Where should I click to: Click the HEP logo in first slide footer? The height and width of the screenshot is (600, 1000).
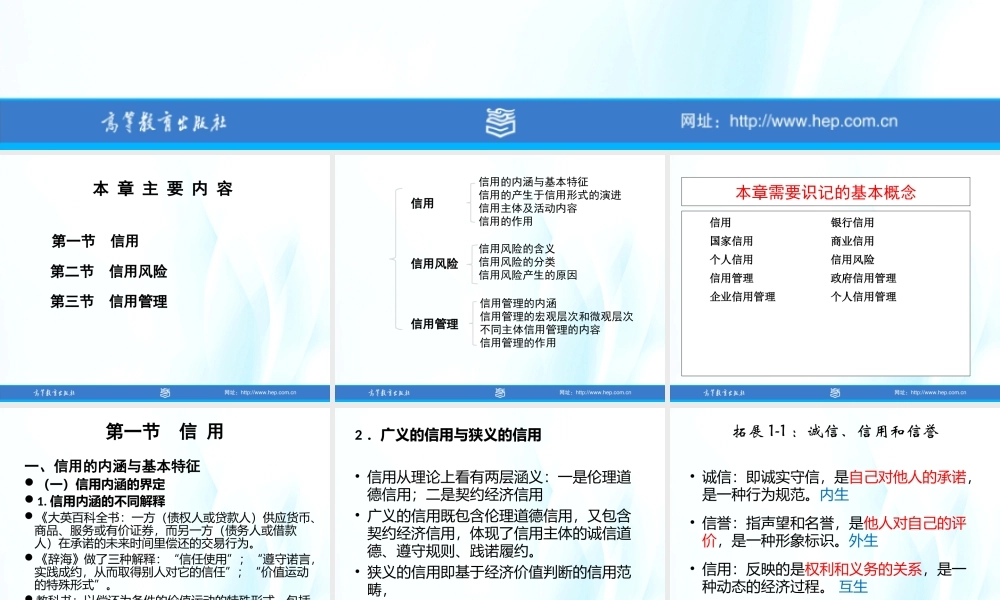[x=166, y=394]
